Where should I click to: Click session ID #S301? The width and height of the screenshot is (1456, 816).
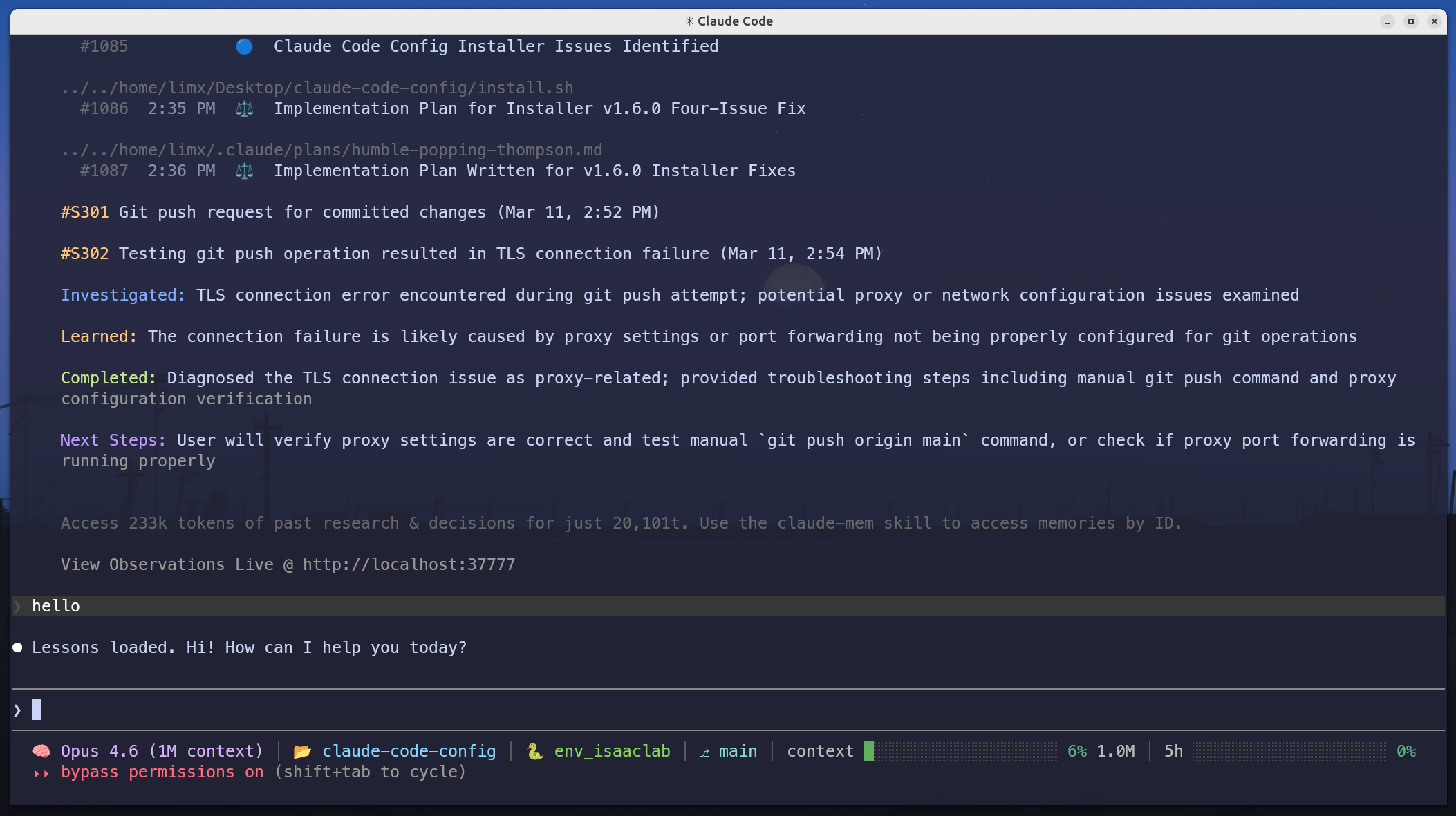pyautogui.click(x=85, y=212)
